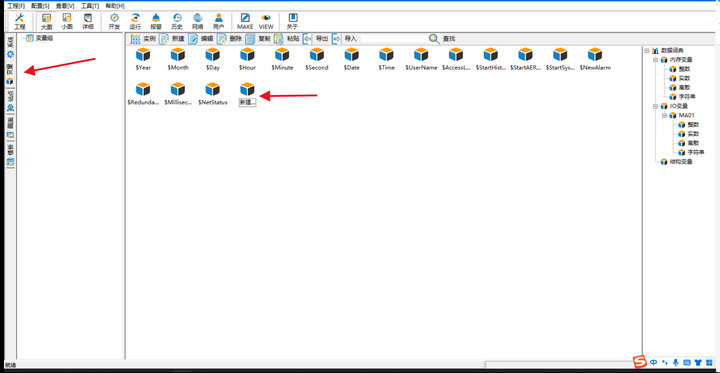
Task: Open the 用户 (User) toolbar icon
Action: click(219, 21)
